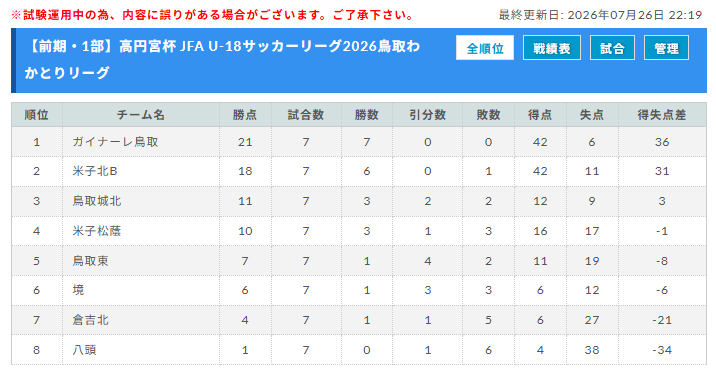Click the 順位 column header
716x372 pixels.
tap(37, 115)
